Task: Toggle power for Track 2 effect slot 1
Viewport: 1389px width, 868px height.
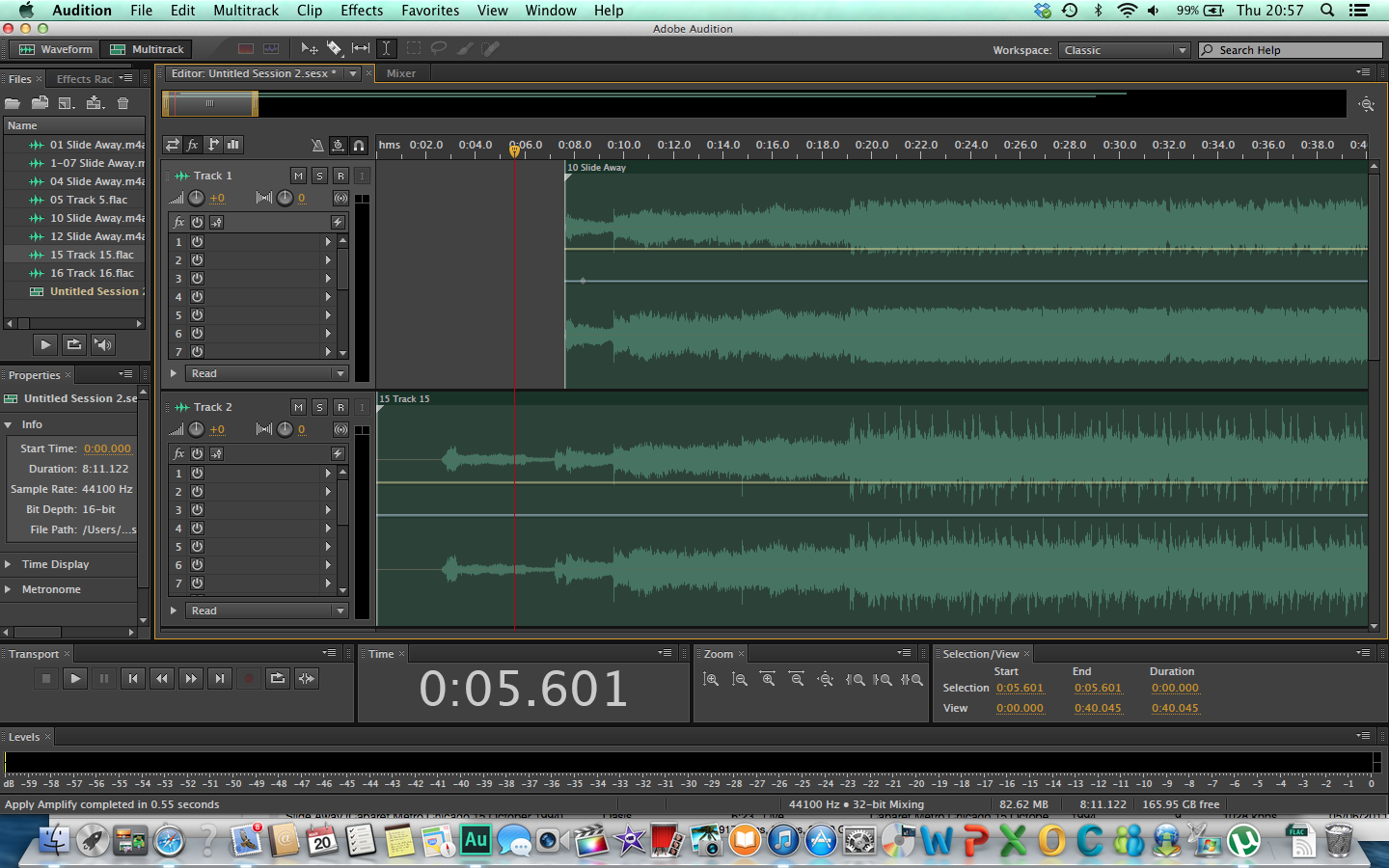Action: point(197,474)
